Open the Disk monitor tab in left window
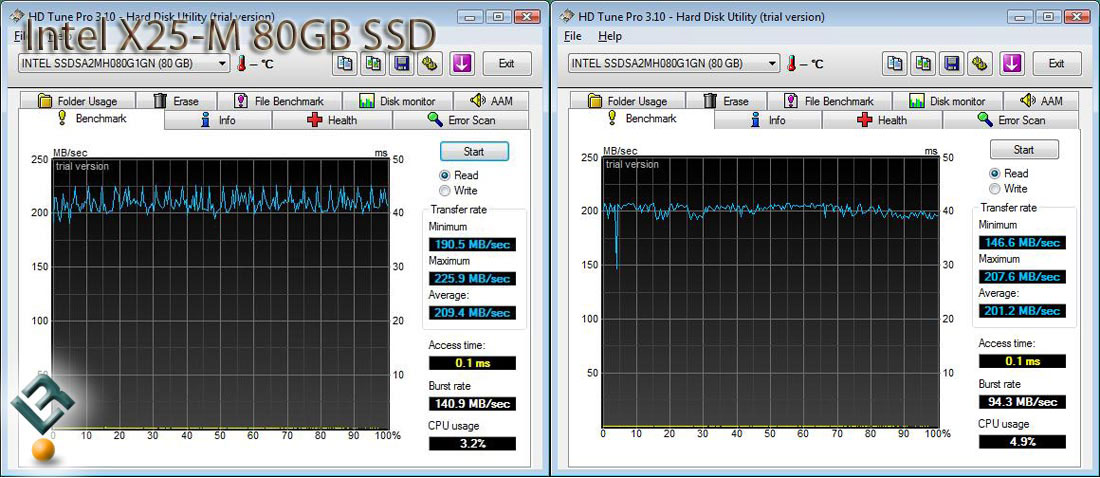The width and height of the screenshot is (1100, 478). pyautogui.click(x=396, y=101)
